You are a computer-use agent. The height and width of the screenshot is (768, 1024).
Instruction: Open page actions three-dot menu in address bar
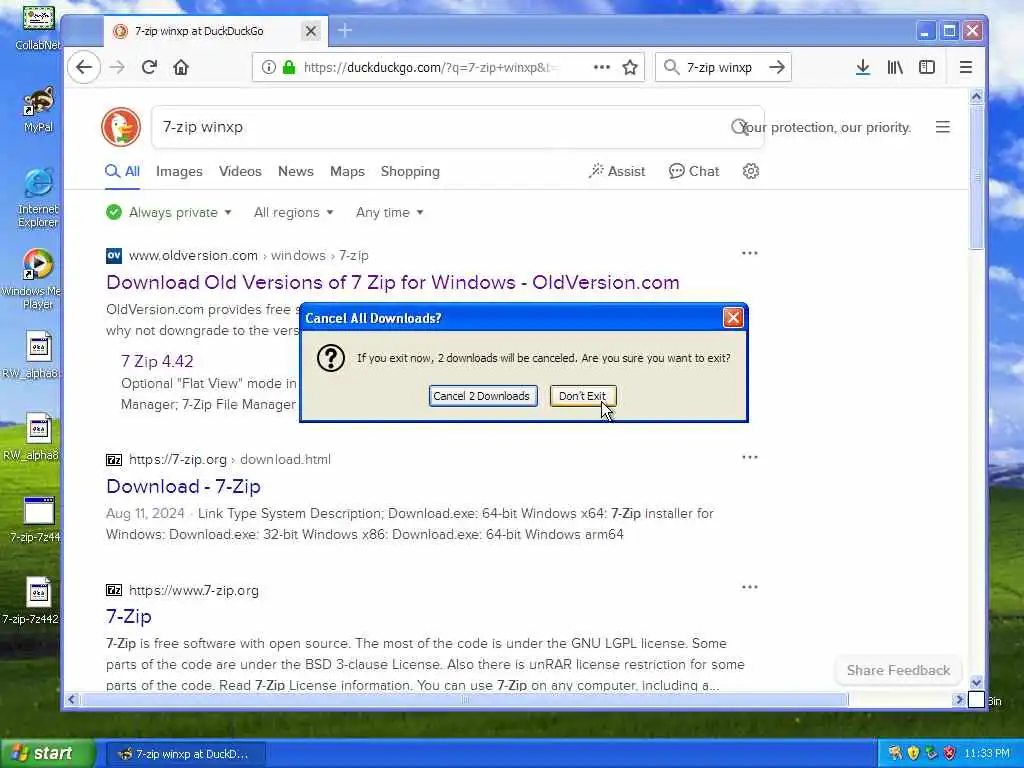601,67
